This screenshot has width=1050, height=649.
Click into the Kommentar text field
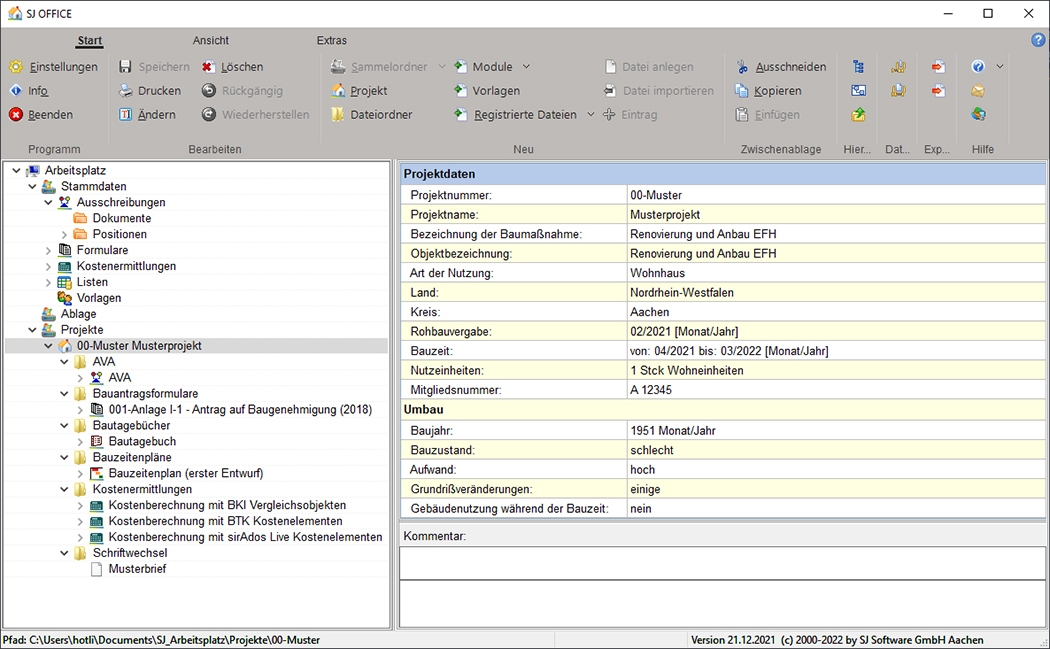pos(722,564)
